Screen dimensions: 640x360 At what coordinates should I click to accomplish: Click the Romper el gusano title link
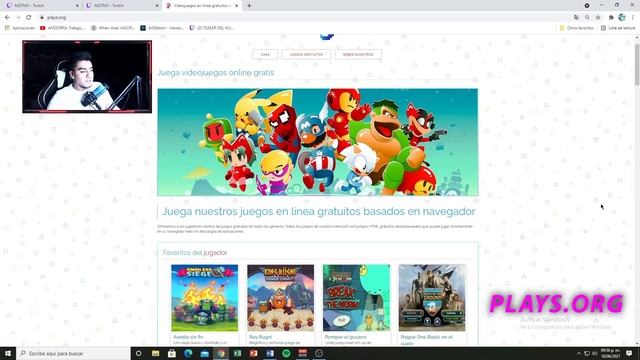click(x=345, y=337)
